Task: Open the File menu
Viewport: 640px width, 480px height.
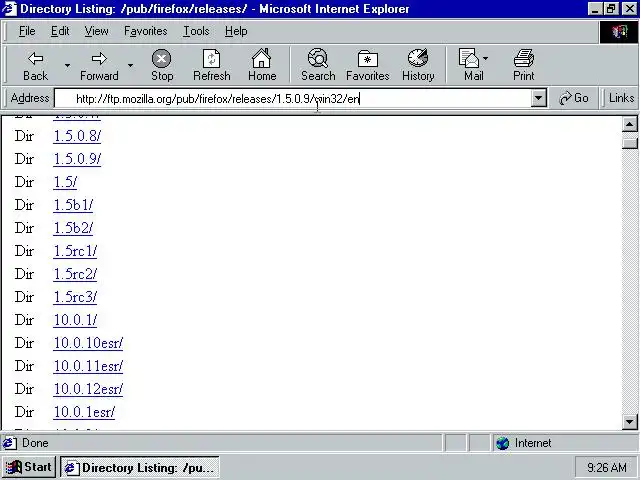Action: [27, 31]
